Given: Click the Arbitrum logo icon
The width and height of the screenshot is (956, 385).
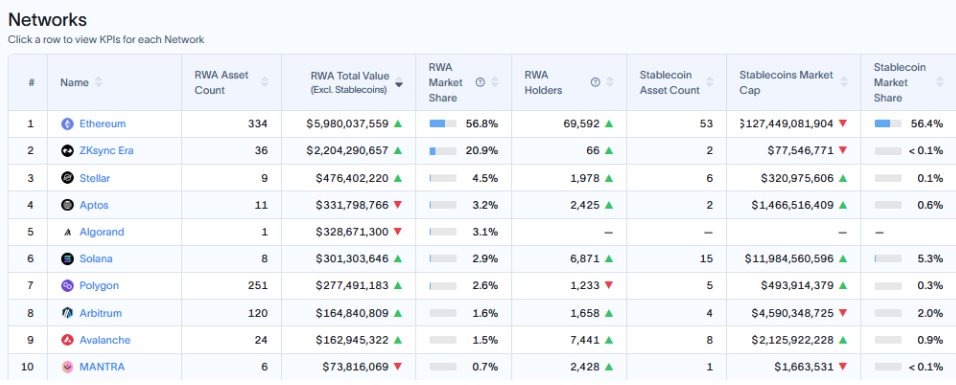Looking at the screenshot, I should [67, 313].
